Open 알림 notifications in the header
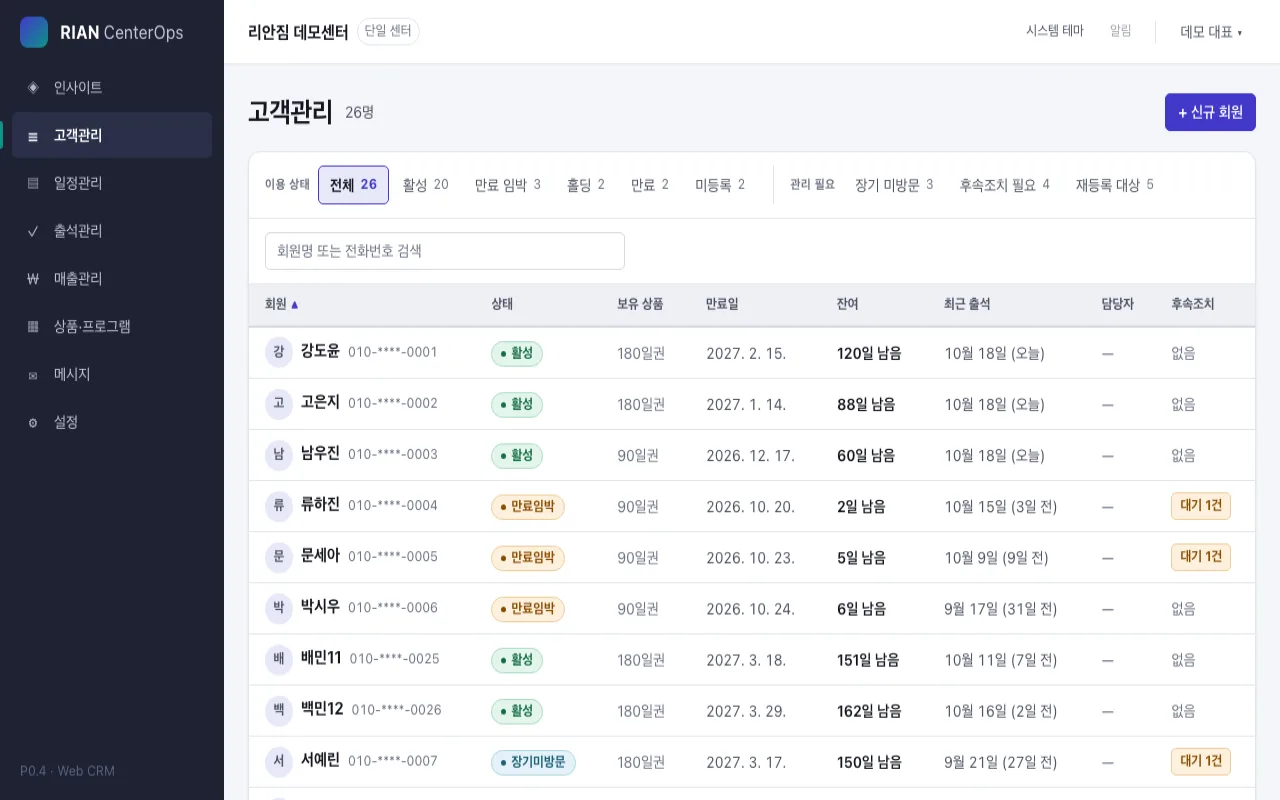This screenshot has height=800, width=1280. [1121, 31]
